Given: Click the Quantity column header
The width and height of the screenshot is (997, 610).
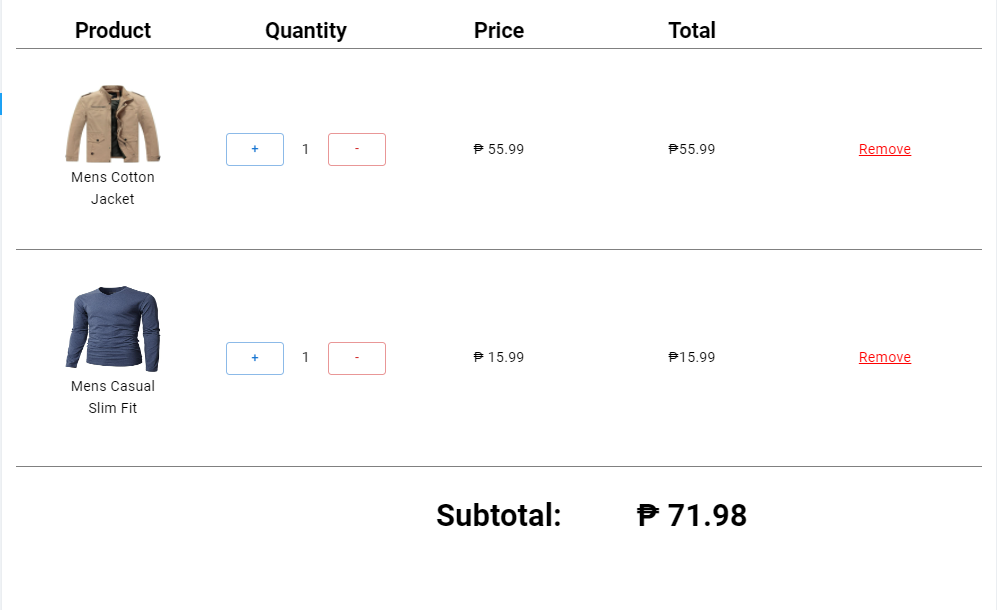Looking at the screenshot, I should point(306,30).
